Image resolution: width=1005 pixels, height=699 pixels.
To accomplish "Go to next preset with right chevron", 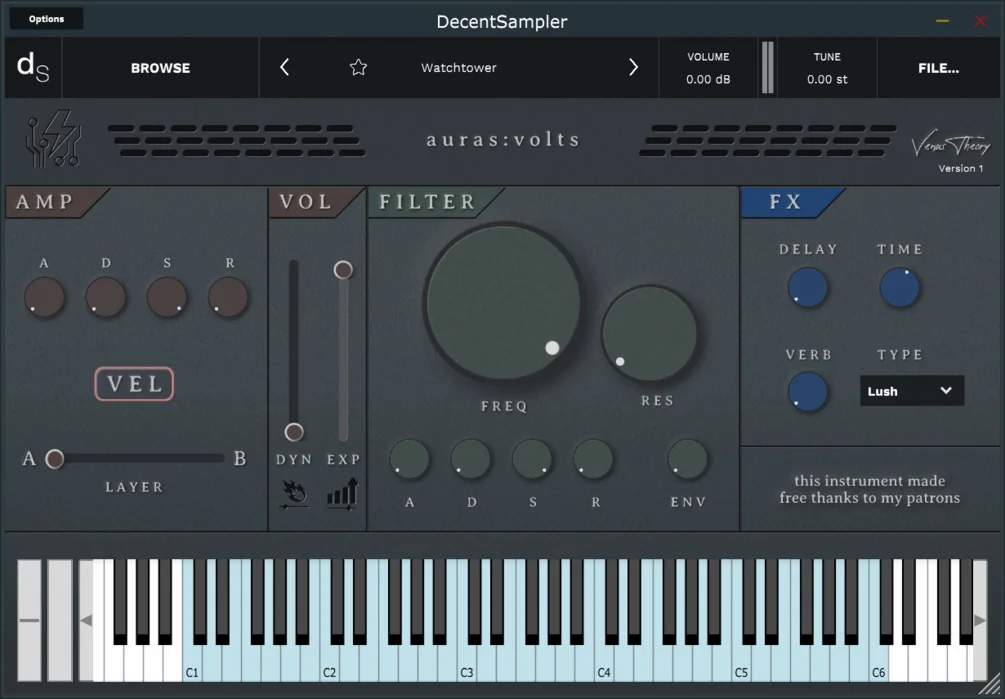I will coord(633,67).
